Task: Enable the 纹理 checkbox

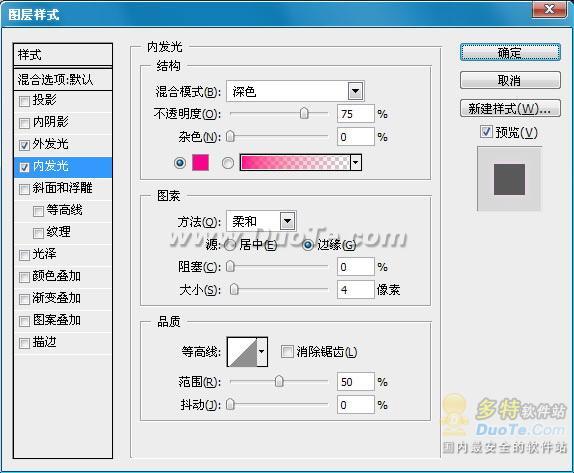Action: pyautogui.click(x=38, y=233)
